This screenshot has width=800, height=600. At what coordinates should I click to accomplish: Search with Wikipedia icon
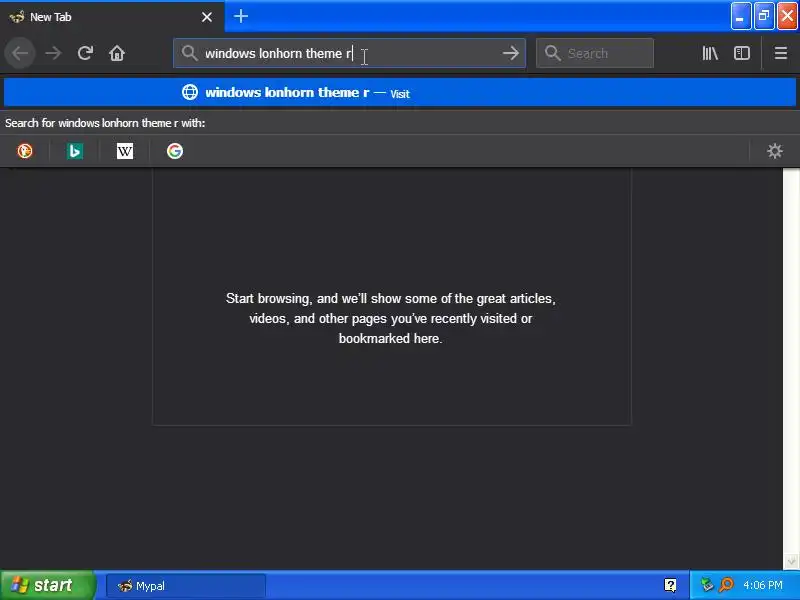tap(125, 151)
